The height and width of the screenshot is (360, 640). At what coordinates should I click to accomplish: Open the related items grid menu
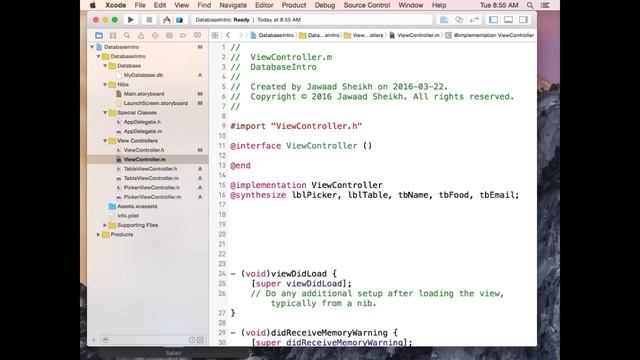[215, 36]
